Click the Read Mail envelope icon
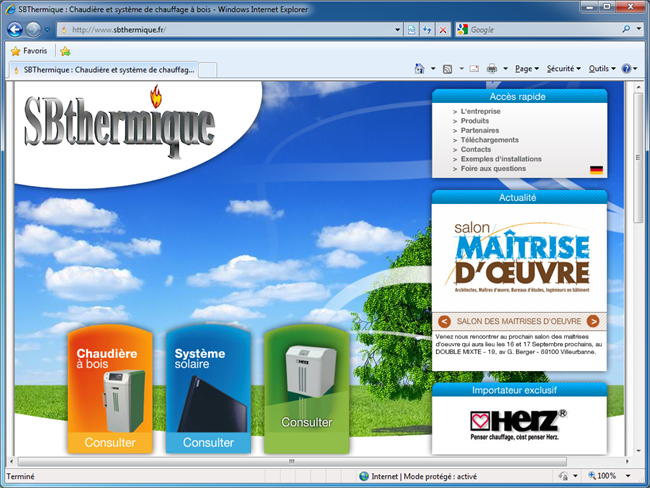This screenshot has width=650, height=488. pos(472,69)
